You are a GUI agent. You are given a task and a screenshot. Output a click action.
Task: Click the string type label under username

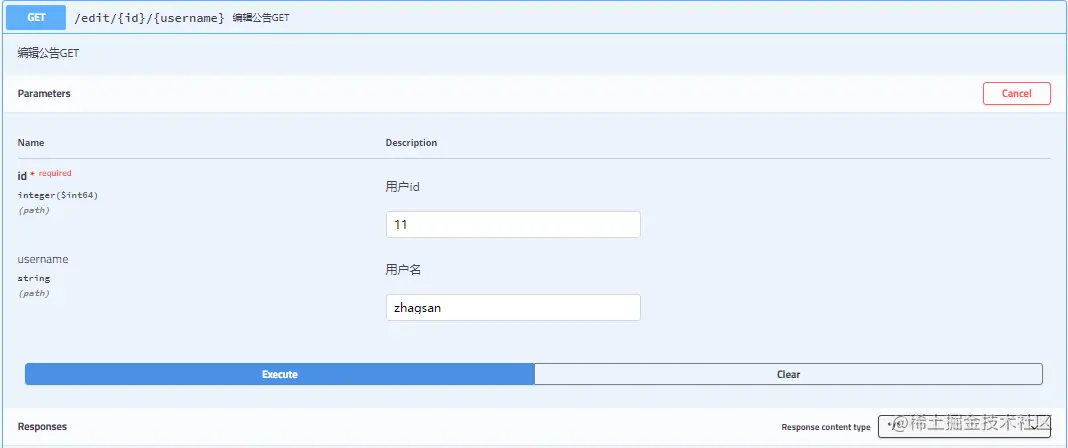(34, 278)
